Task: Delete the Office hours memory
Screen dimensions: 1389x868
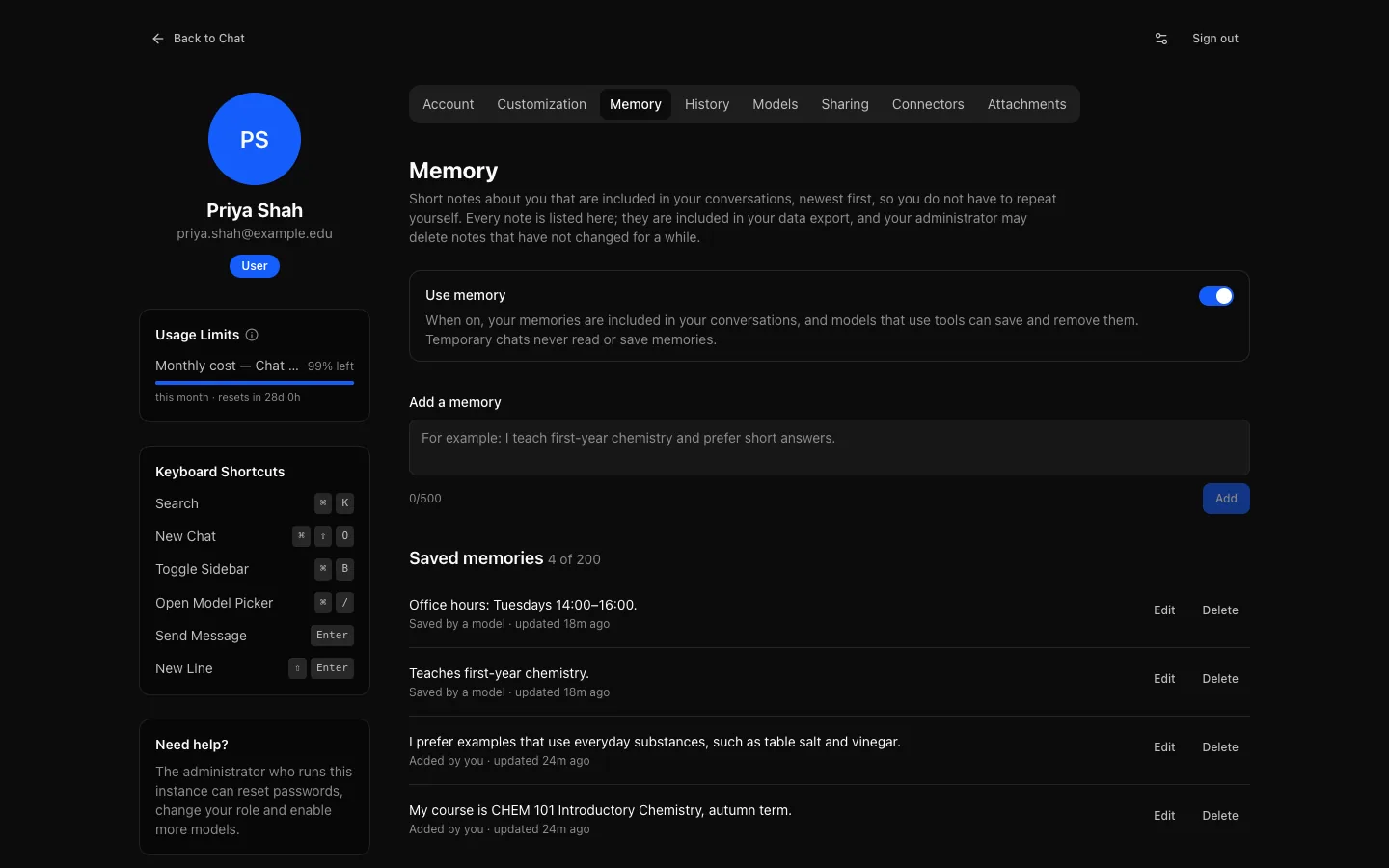Action: pos(1220,610)
